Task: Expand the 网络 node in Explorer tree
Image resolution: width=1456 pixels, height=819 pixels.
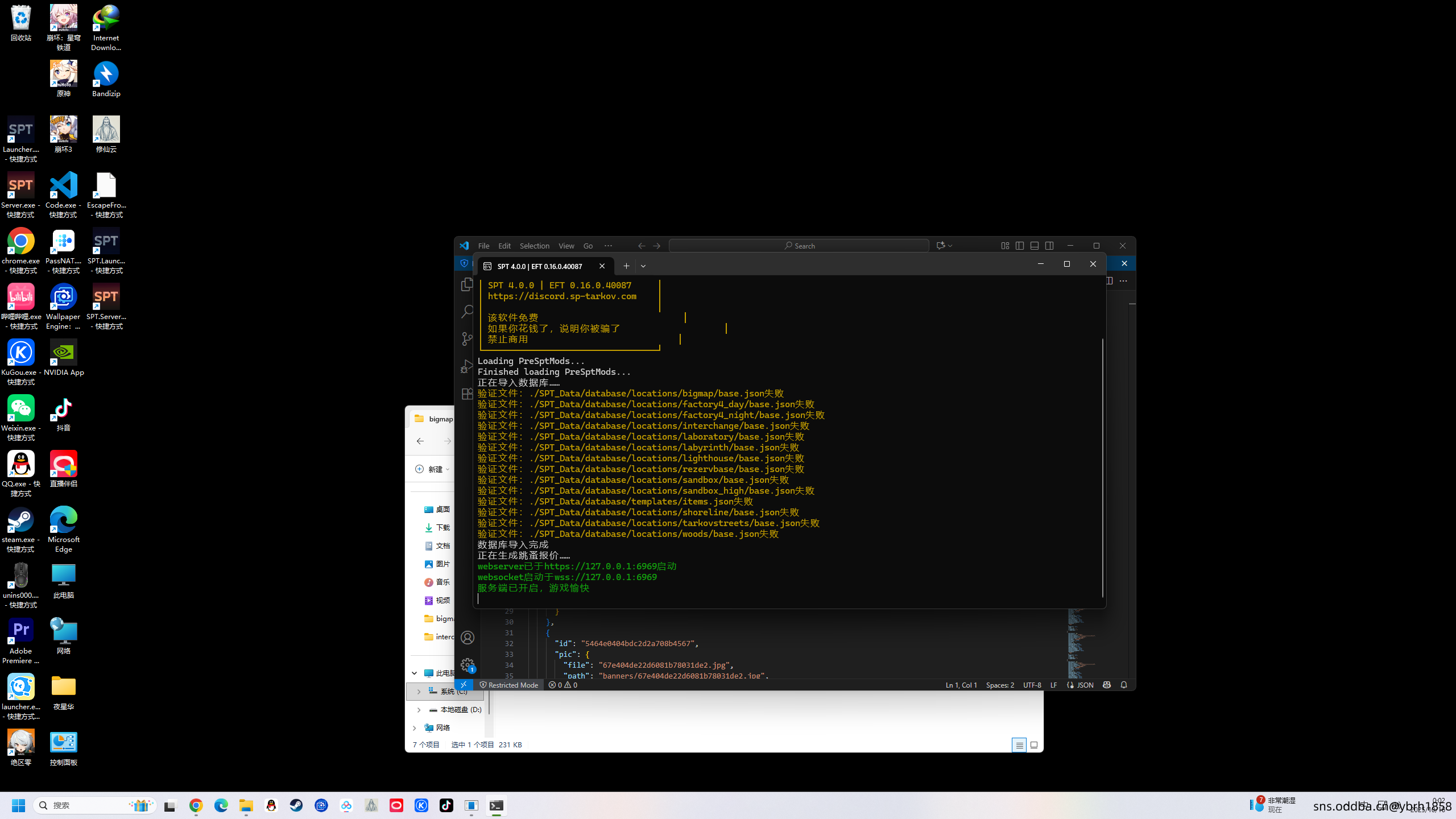Action: coord(415,728)
